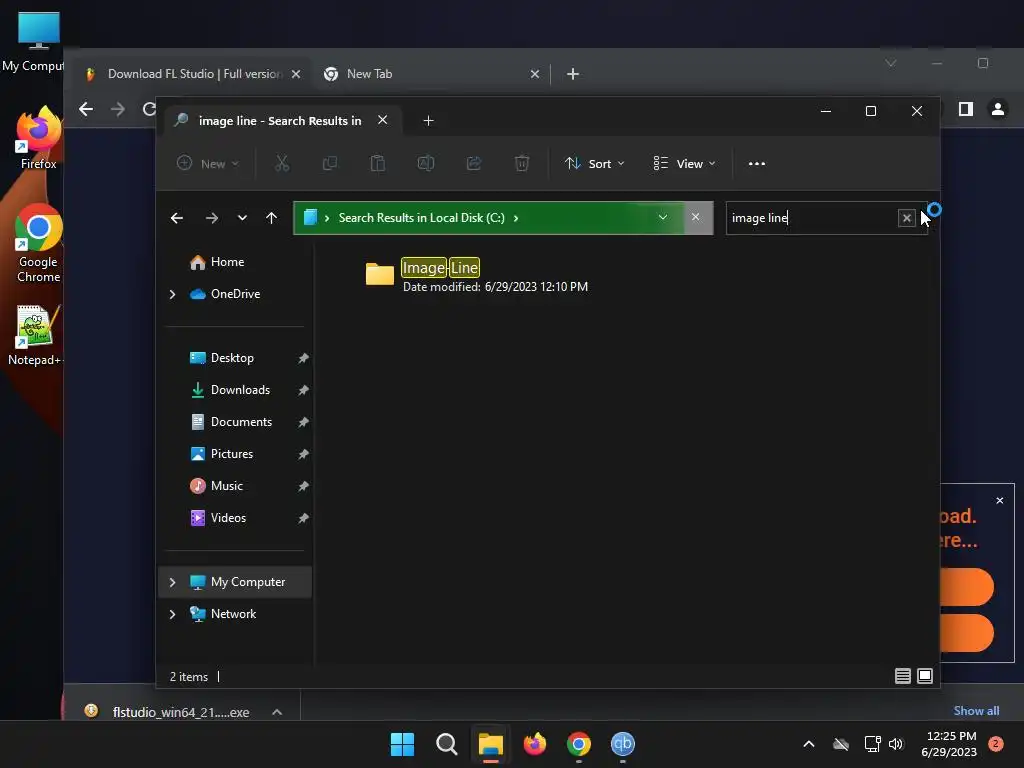Go back in File Explorer

pos(176,218)
